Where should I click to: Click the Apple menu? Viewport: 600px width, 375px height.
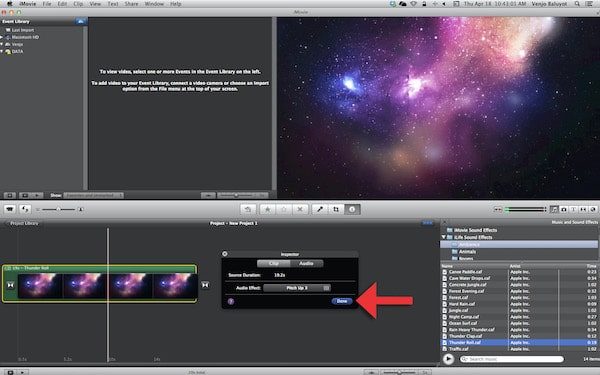pyautogui.click(x=10, y=4)
